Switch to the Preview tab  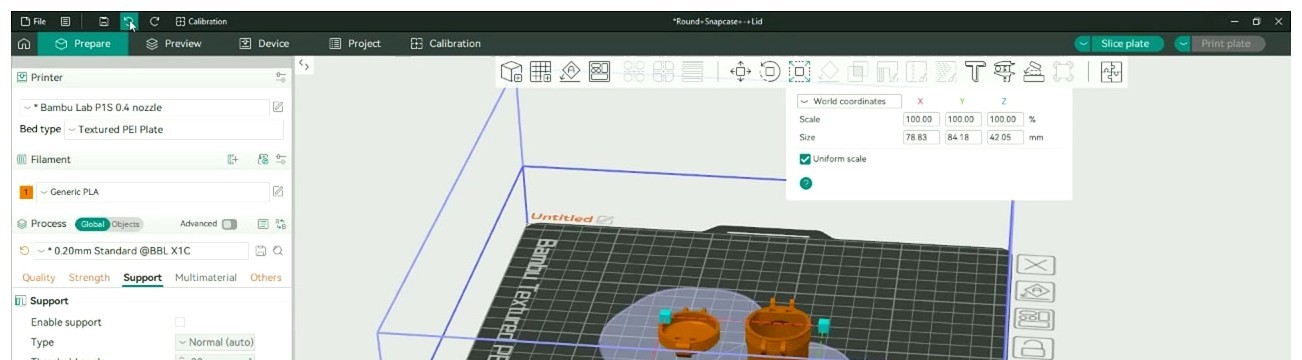pos(174,44)
